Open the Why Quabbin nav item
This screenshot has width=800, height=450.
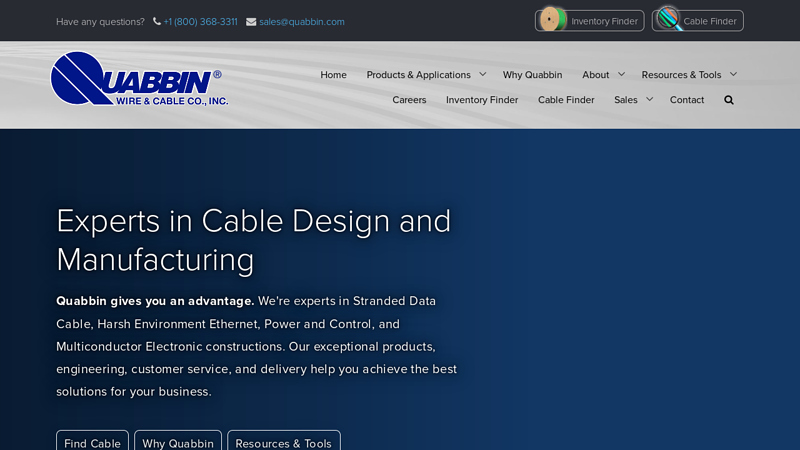[x=532, y=75]
